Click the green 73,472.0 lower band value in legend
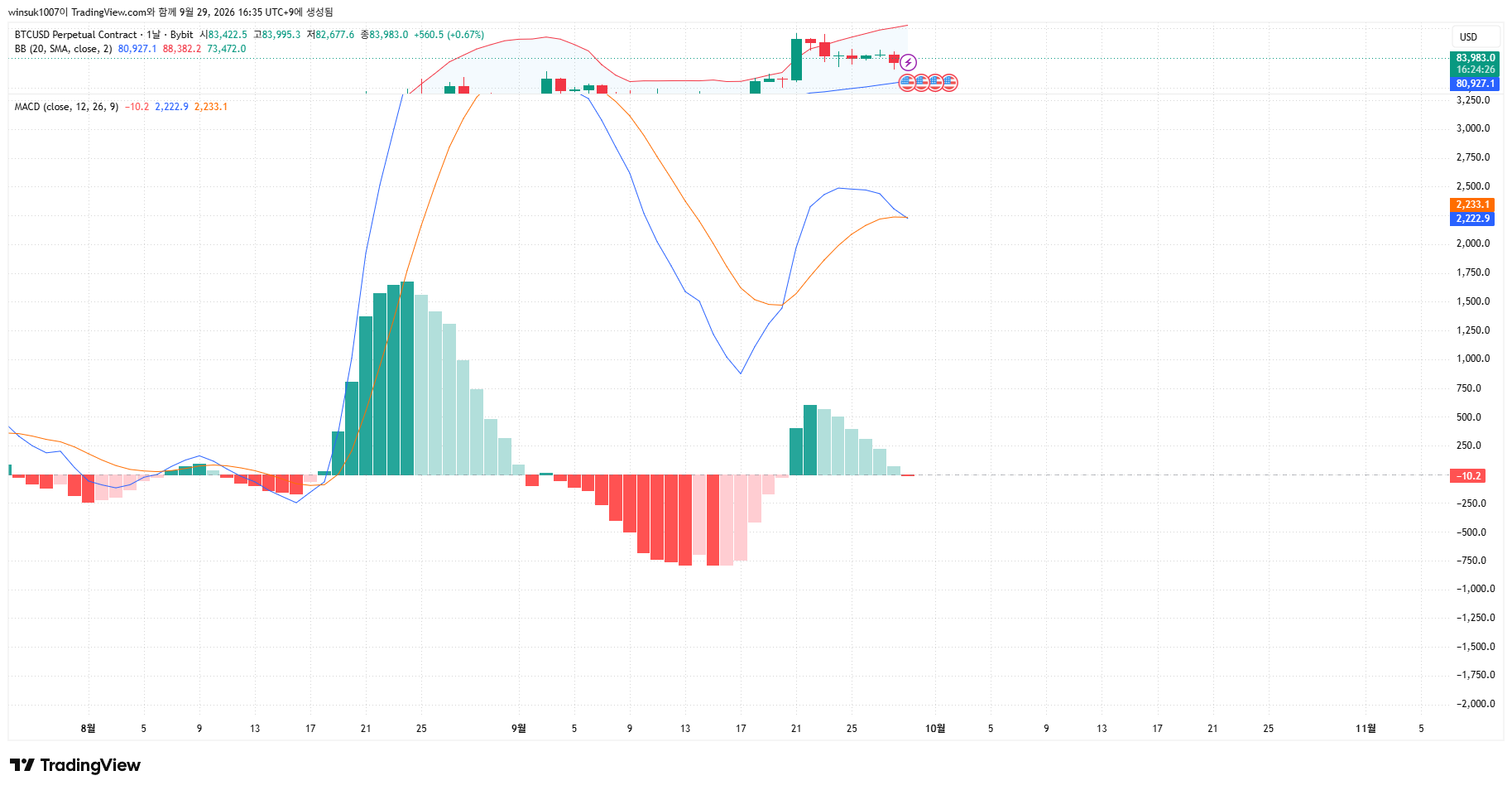Screen dimensions: 1512x790 pyautogui.click(x=227, y=49)
